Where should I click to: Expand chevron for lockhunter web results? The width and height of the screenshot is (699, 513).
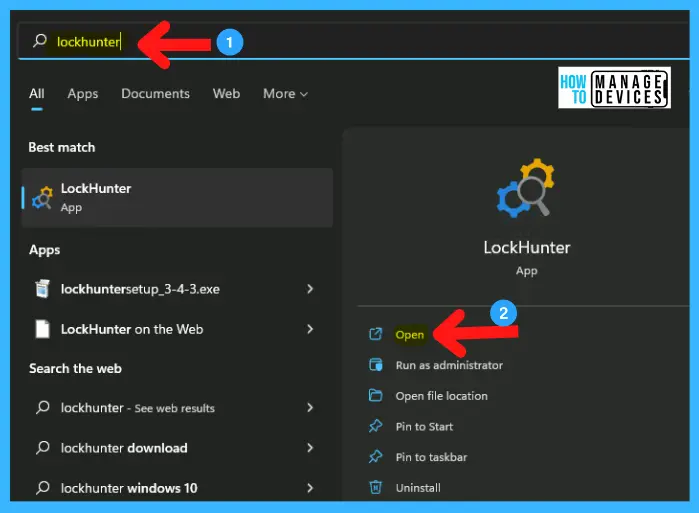(310, 407)
